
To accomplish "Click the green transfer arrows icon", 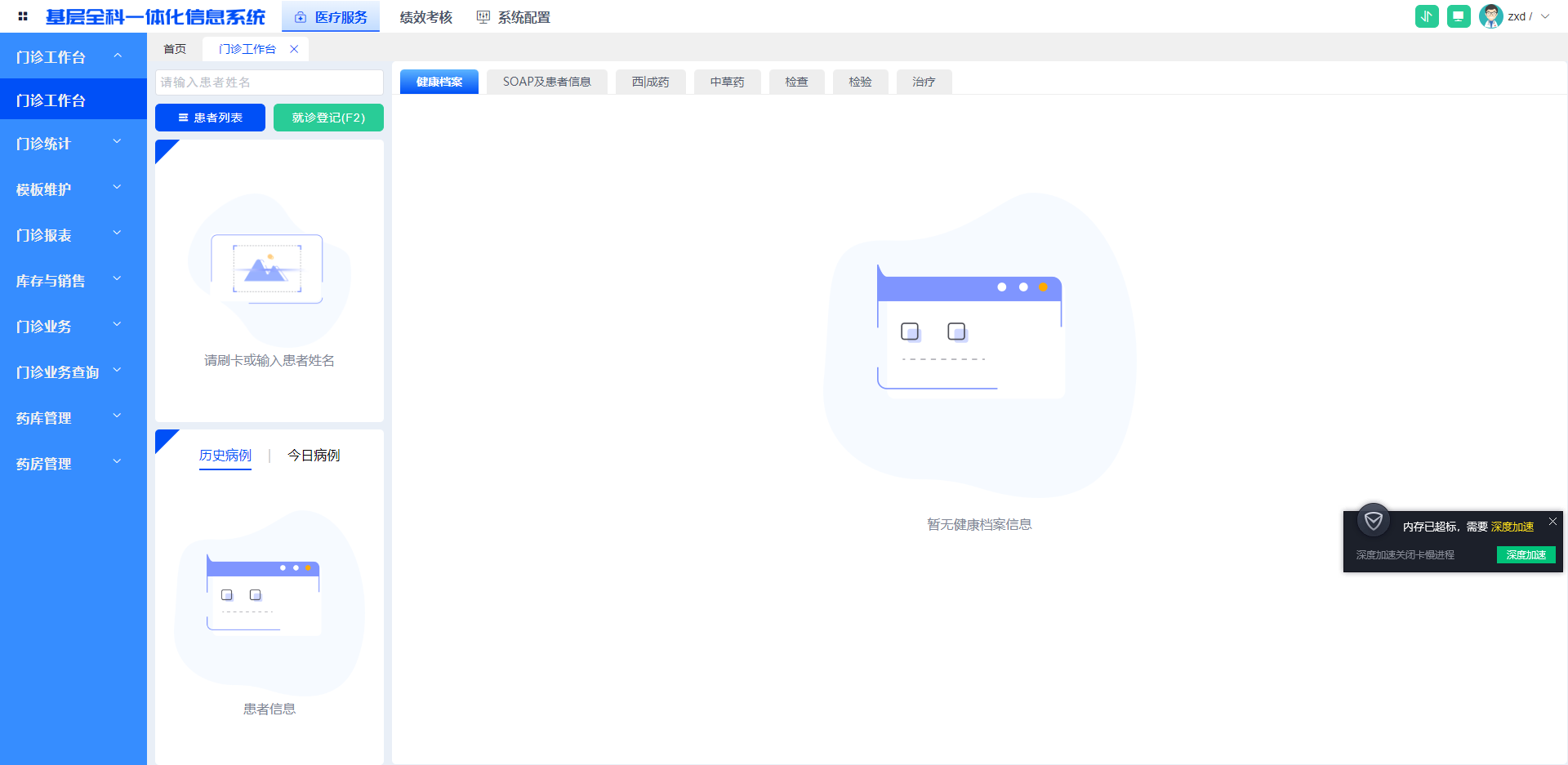I will pos(1427,16).
